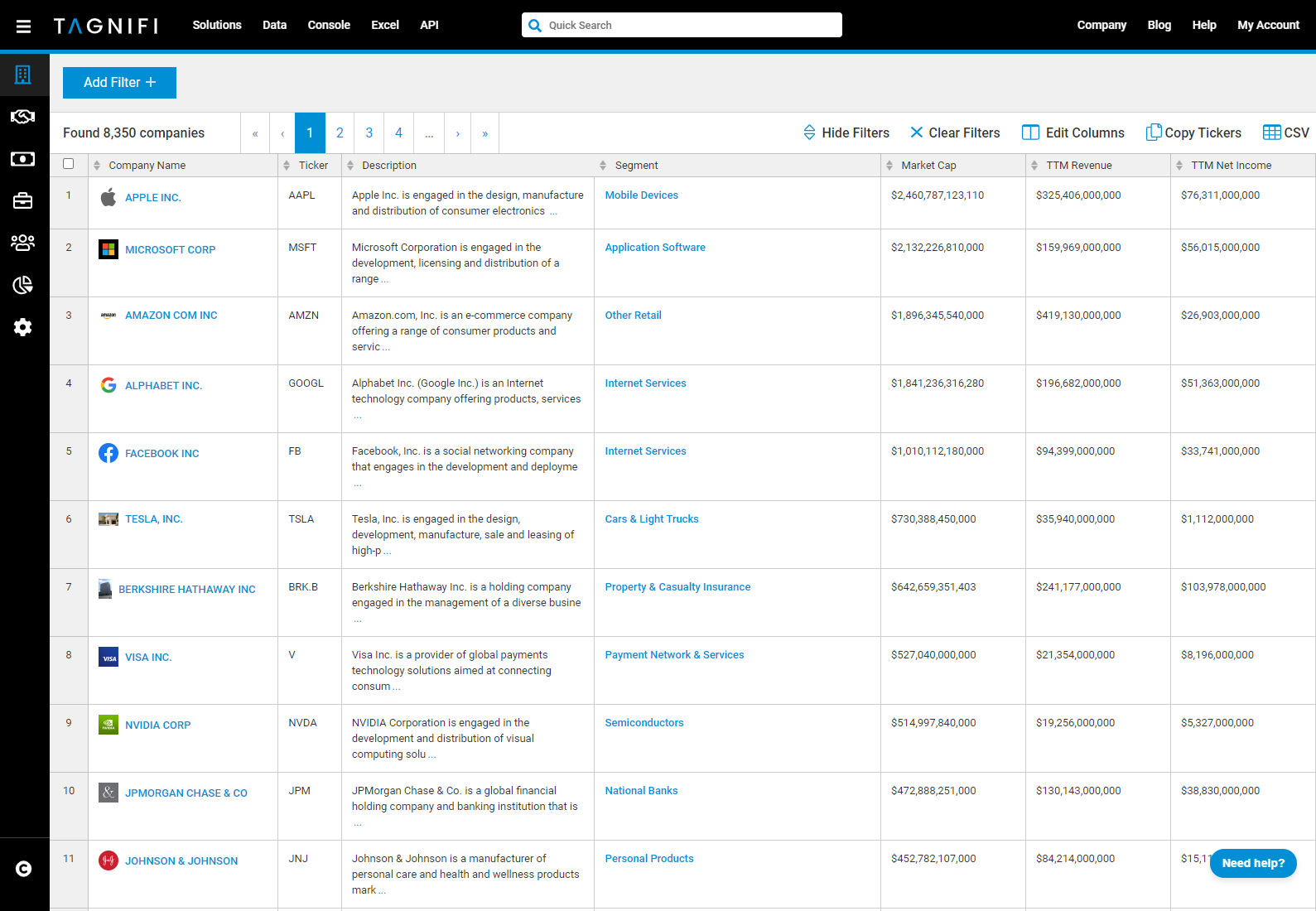Go to results page 3
The image size is (1316, 911).
[x=369, y=133]
